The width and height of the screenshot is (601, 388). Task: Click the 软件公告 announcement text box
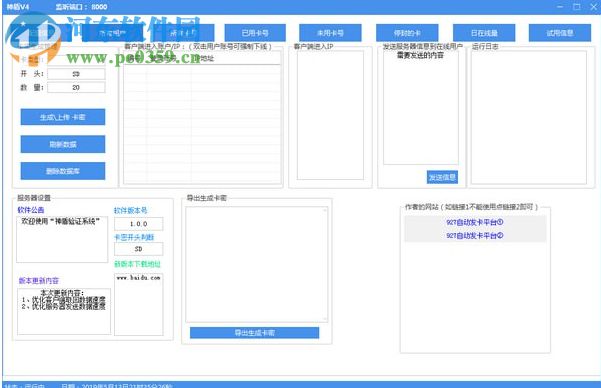pyautogui.click(x=62, y=240)
